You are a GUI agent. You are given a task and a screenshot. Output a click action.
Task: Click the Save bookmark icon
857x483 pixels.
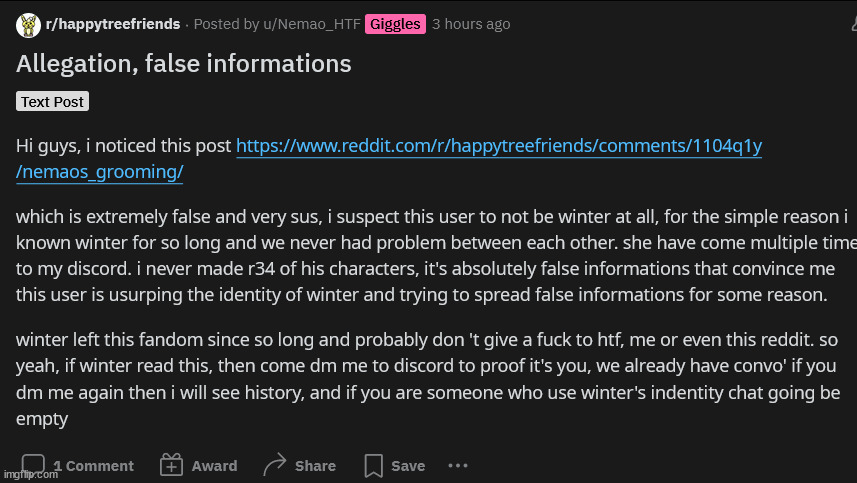[374, 466]
